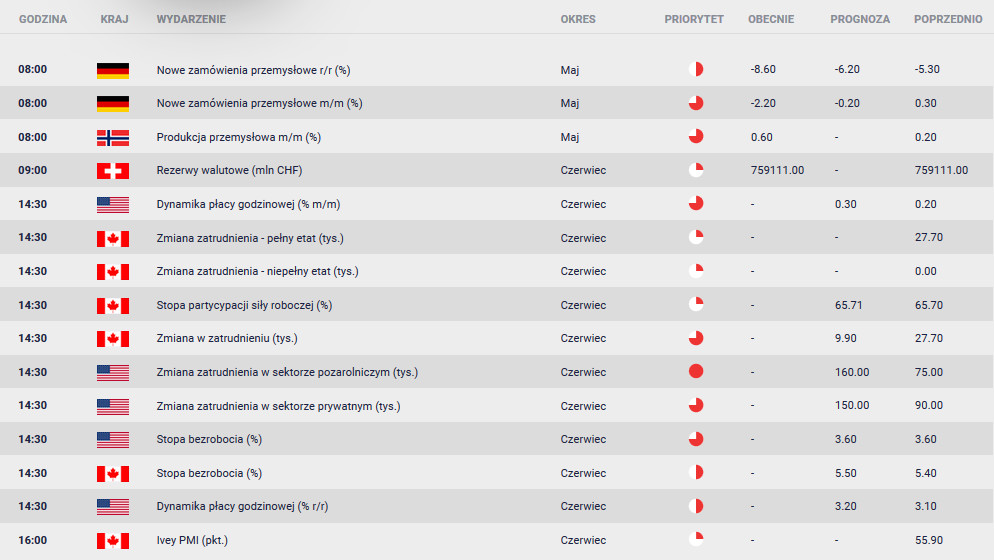The image size is (994, 560).
Task: Click priority icon for Rezerwy walutowe row
Action: [696, 170]
